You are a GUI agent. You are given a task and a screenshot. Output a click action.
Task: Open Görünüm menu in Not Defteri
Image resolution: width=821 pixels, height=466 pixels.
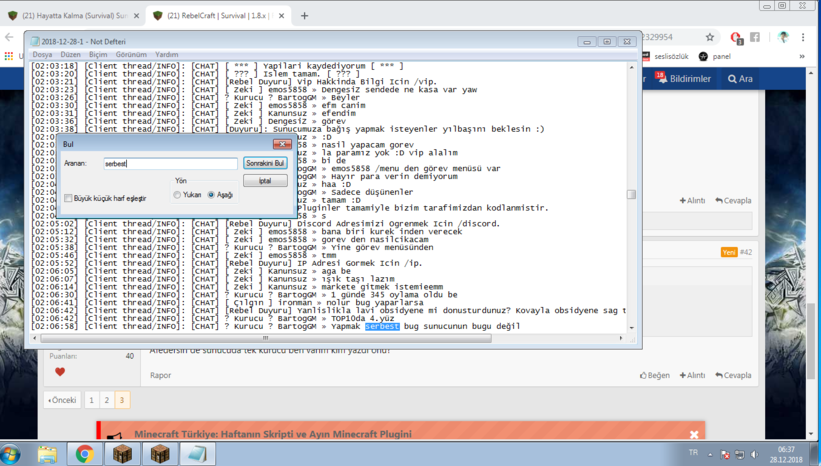[x=131, y=54]
